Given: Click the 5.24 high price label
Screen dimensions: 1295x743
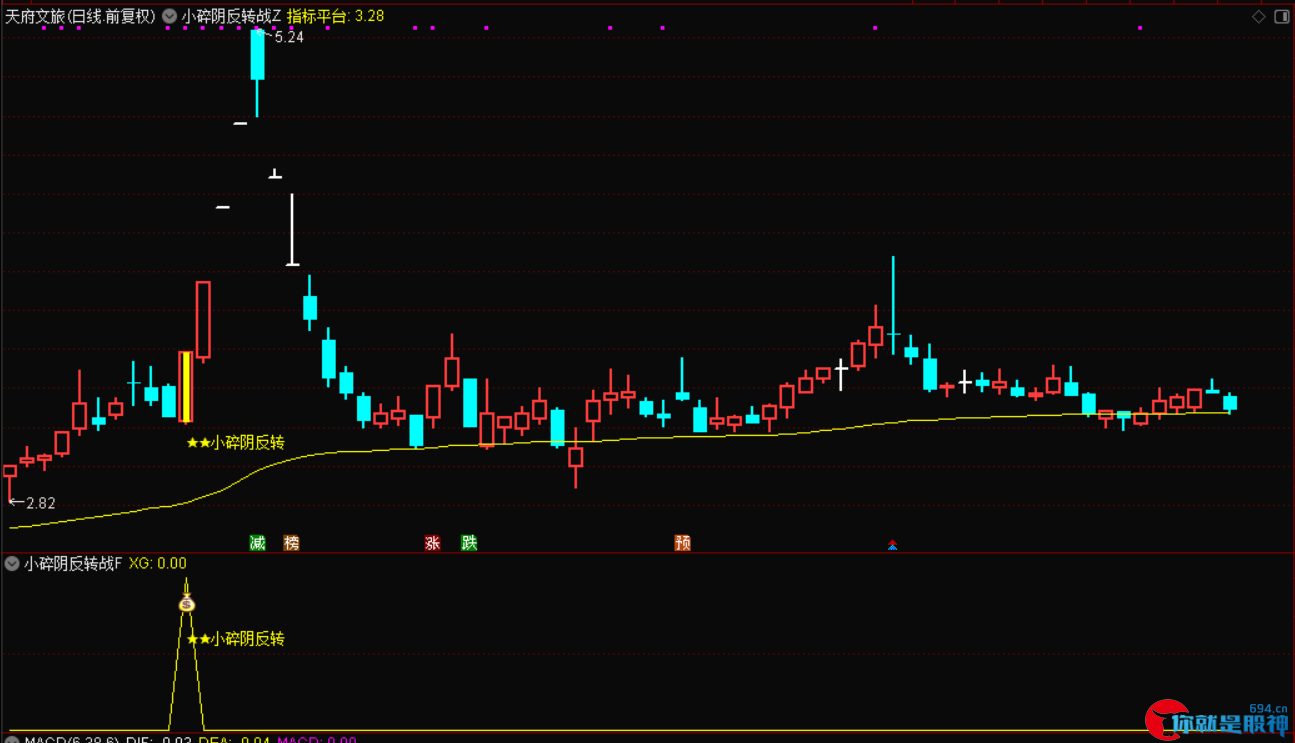Looking at the screenshot, I should pos(288,37).
